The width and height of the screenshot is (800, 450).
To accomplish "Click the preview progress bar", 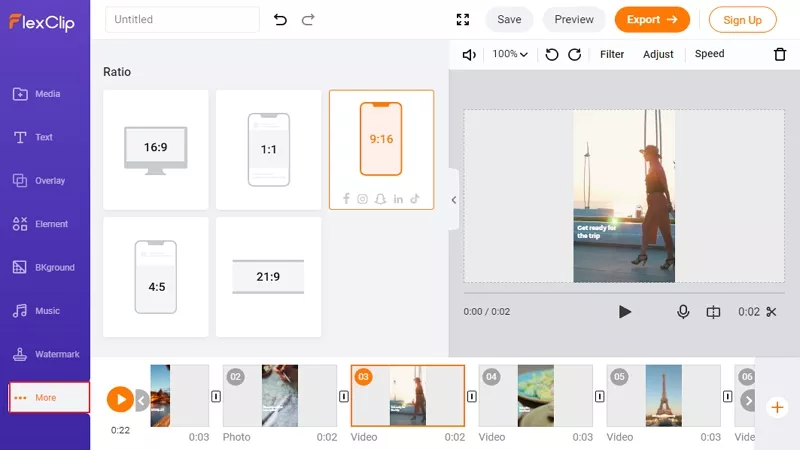I will [x=624, y=293].
